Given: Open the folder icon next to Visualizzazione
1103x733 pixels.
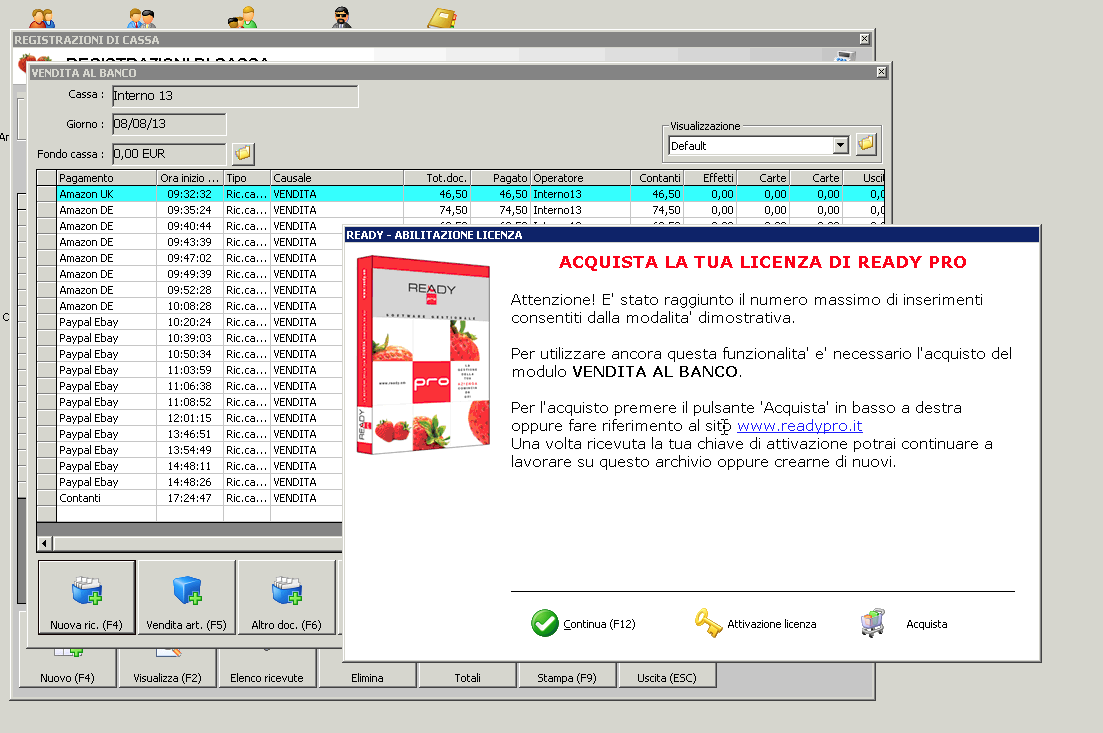Looking at the screenshot, I should pyautogui.click(x=867, y=144).
